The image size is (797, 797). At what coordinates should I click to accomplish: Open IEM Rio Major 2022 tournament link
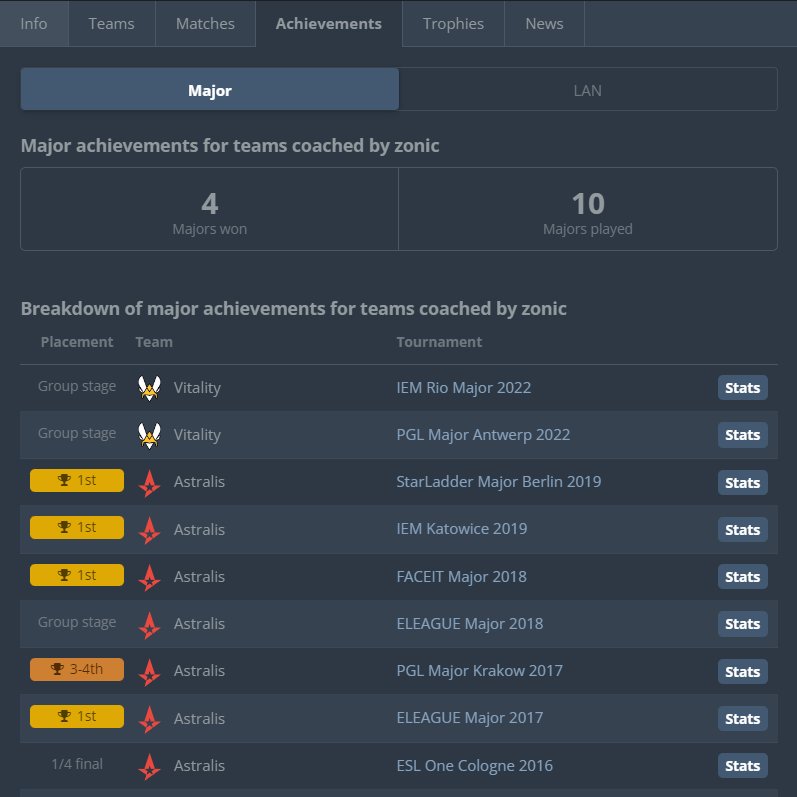pos(464,388)
